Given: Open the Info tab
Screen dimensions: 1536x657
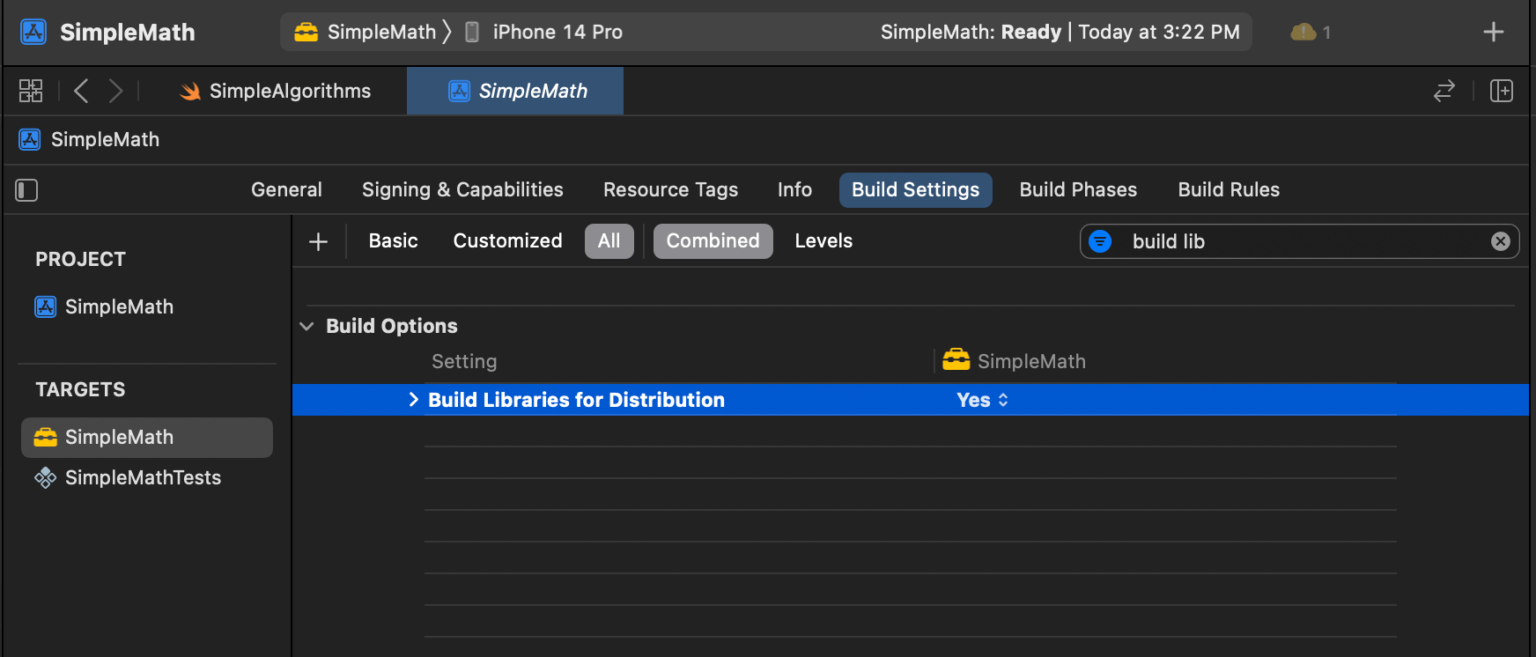Looking at the screenshot, I should 794,190.
